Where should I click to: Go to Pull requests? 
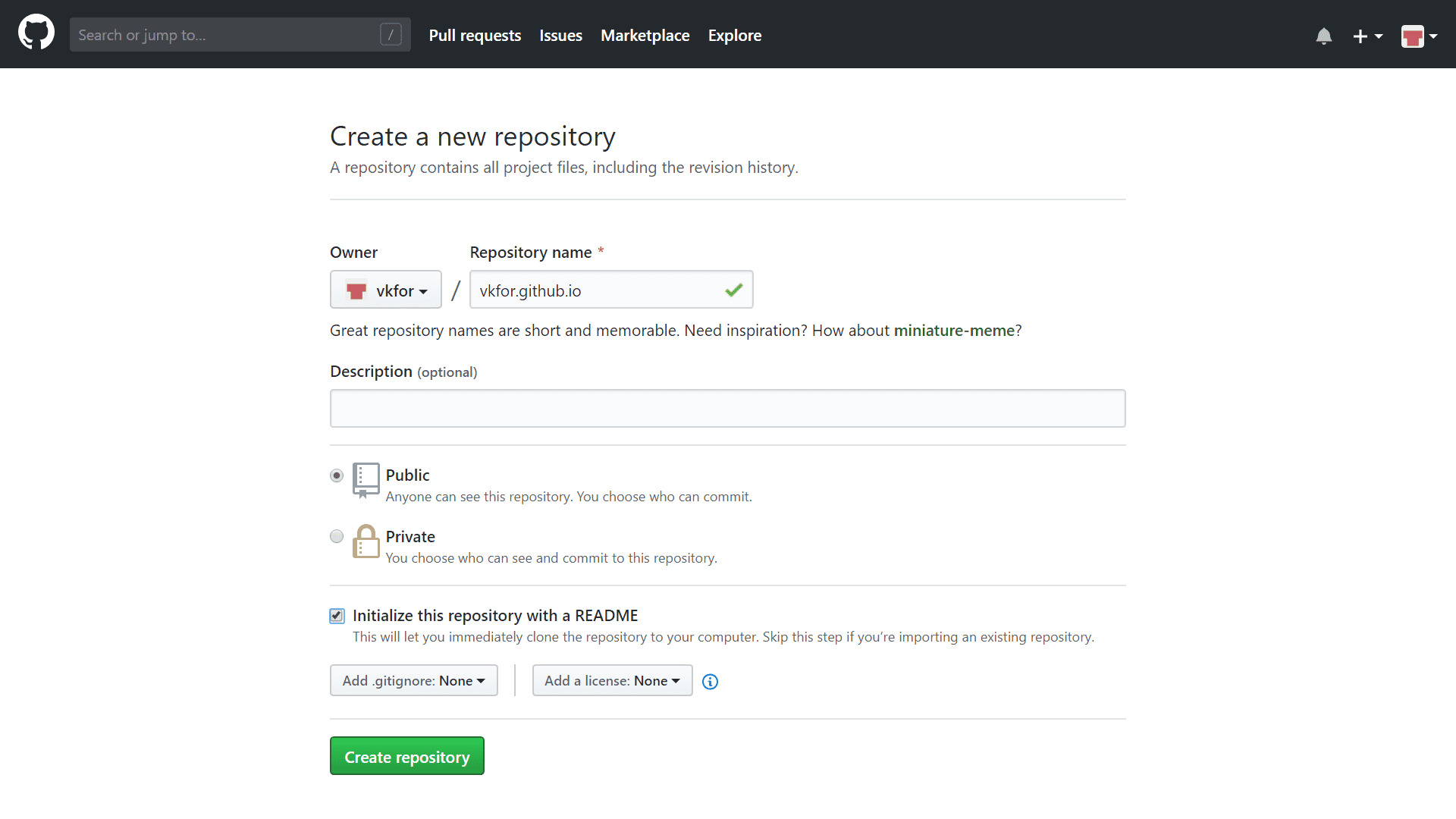[475, 36]
